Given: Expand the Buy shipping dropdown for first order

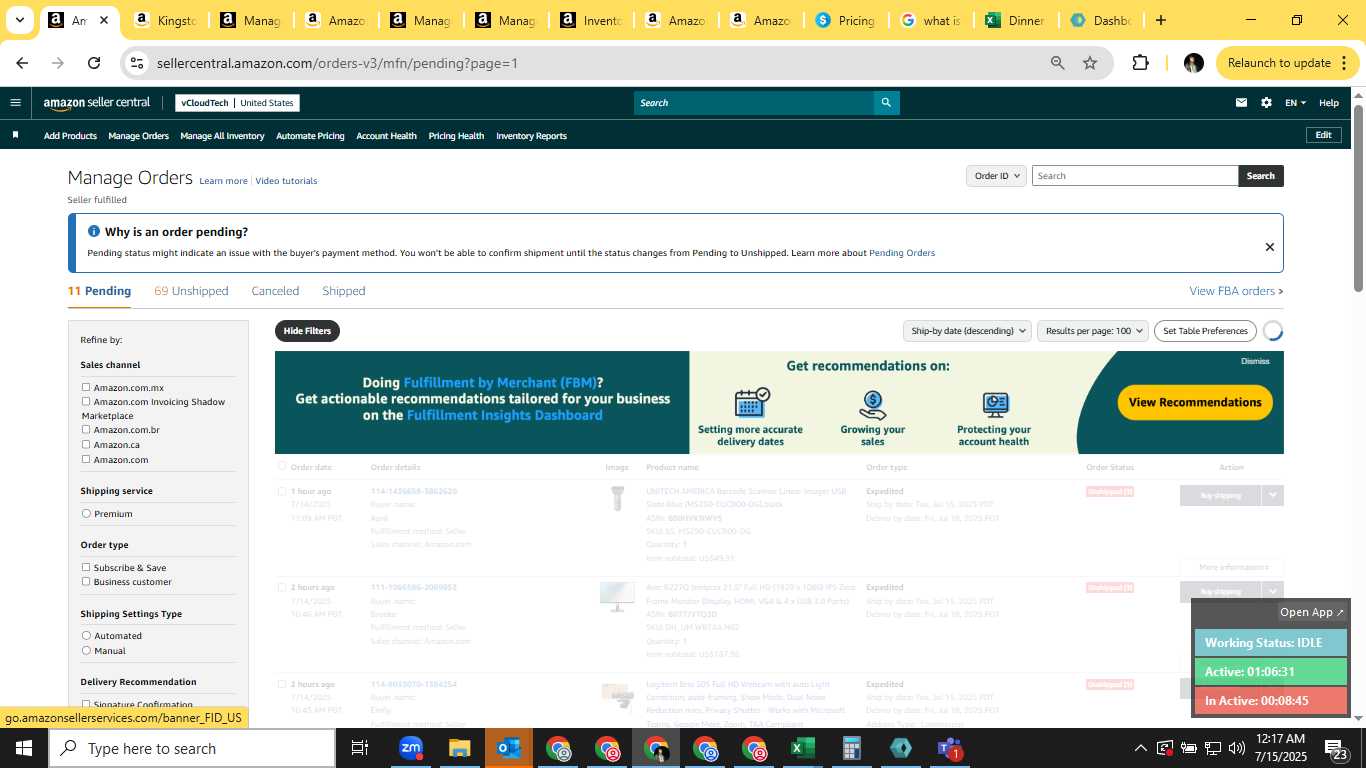Looking at the screenshot, I should (x=1272, y=495).
